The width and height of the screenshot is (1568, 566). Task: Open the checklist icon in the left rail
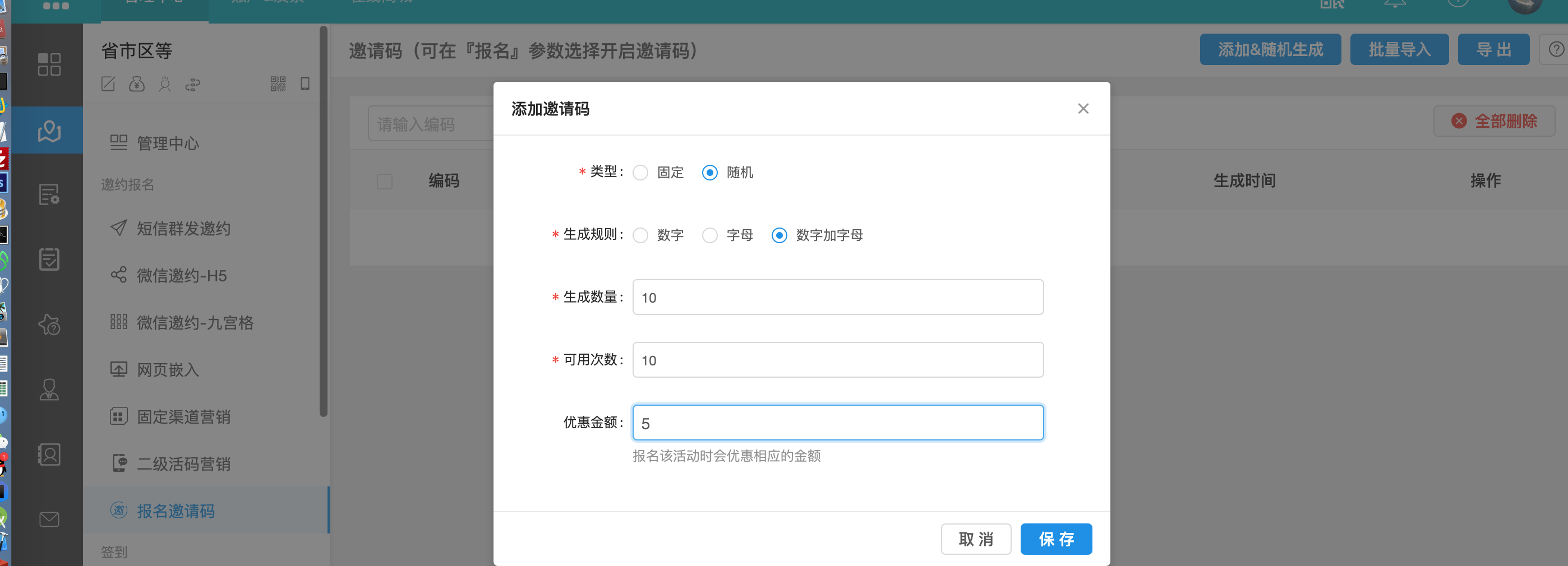pyautogui.click(x=49, y=259)
